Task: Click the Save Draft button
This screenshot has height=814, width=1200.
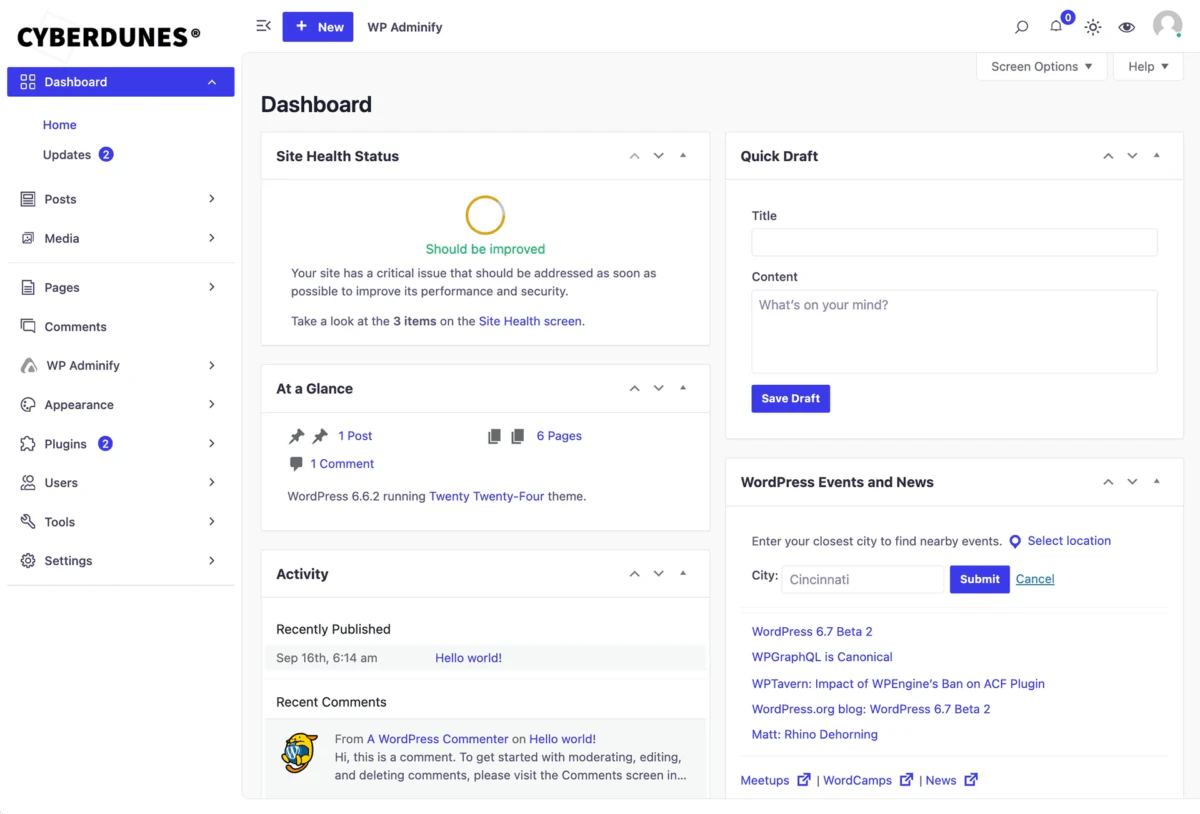Action: point(791,399)
